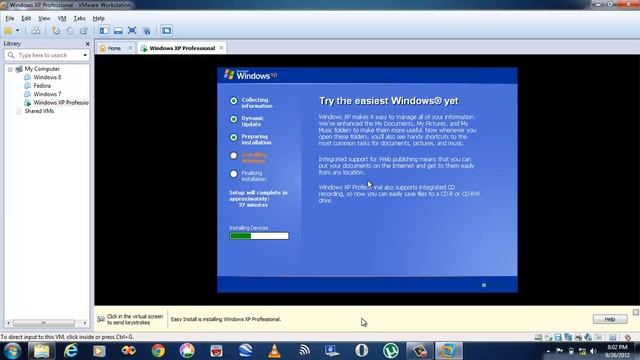The image size is (640, 360).
Task: Select My Computer in the library
Action: pos(42,69)
